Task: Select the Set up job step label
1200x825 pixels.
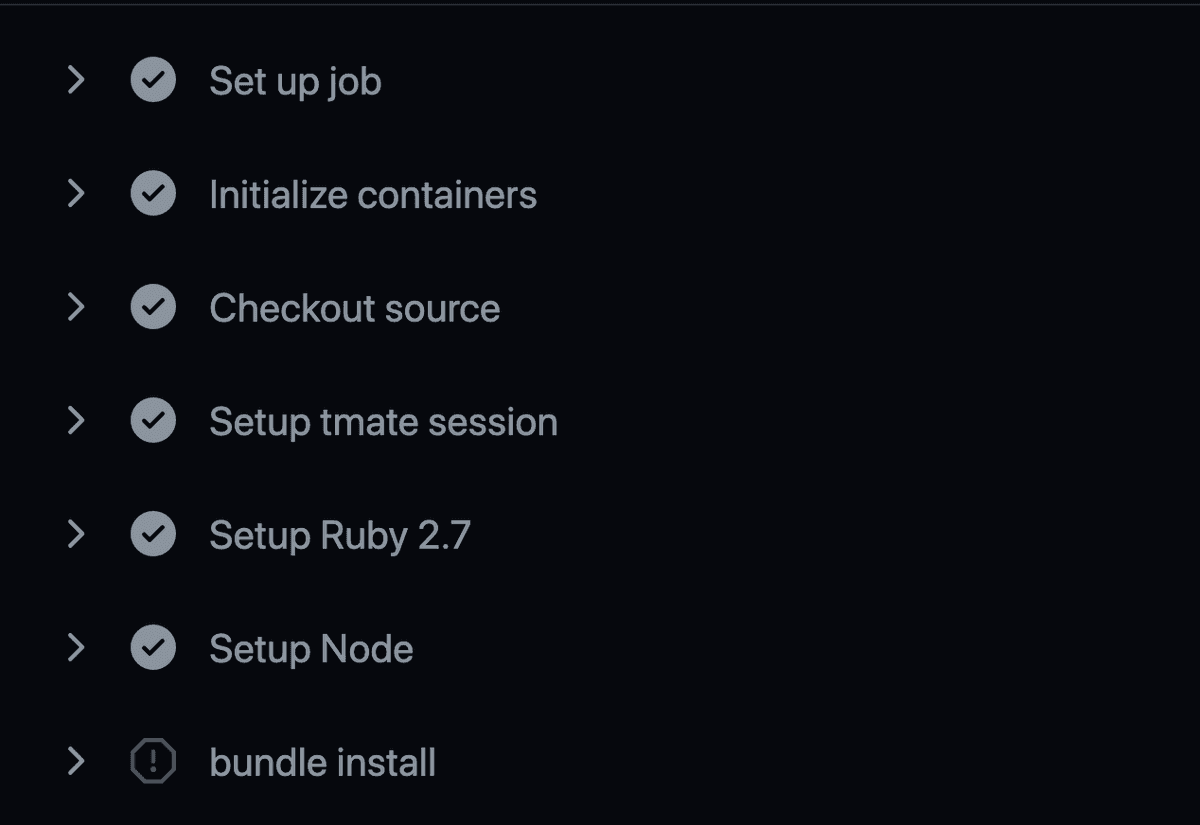Action: 295,80
